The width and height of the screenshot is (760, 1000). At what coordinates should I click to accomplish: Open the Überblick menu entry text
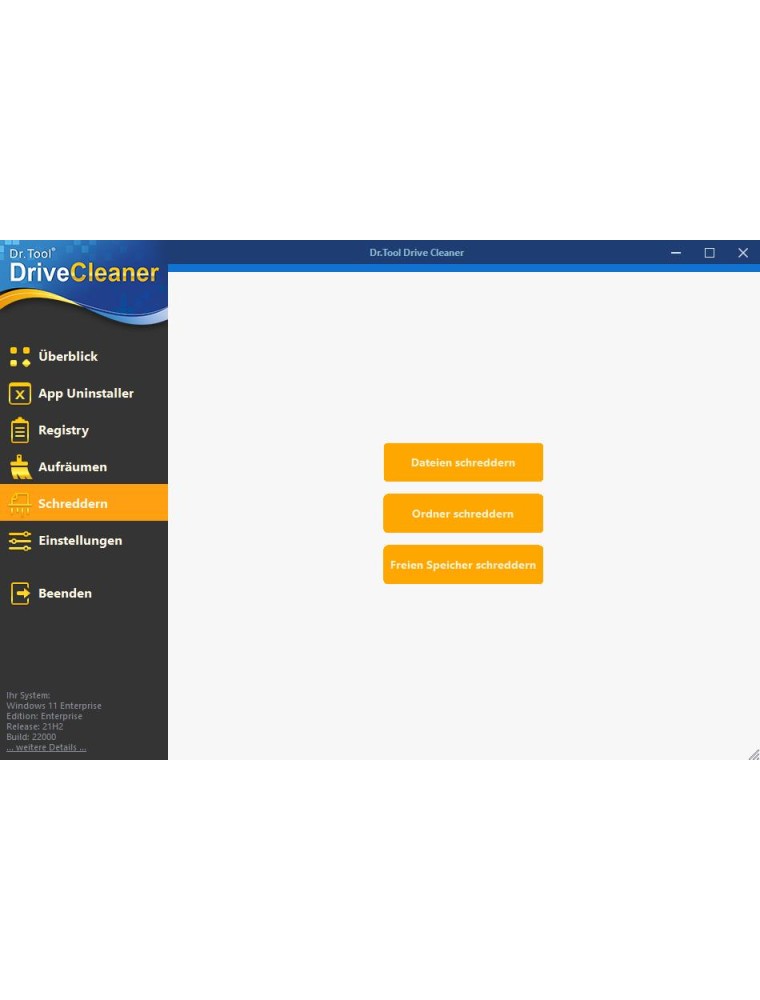tap(68, 357)
